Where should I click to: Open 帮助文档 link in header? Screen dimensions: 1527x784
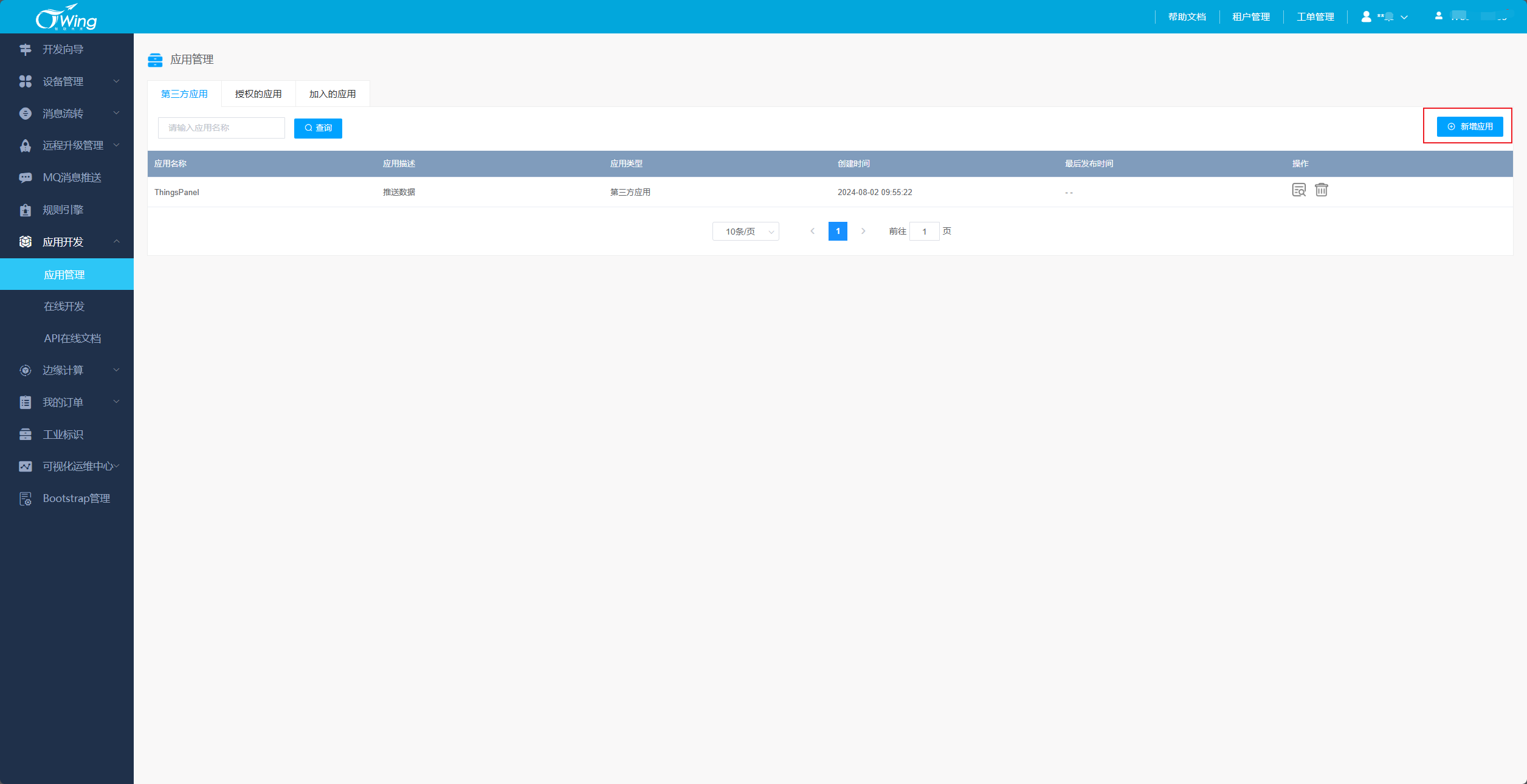1187,17
